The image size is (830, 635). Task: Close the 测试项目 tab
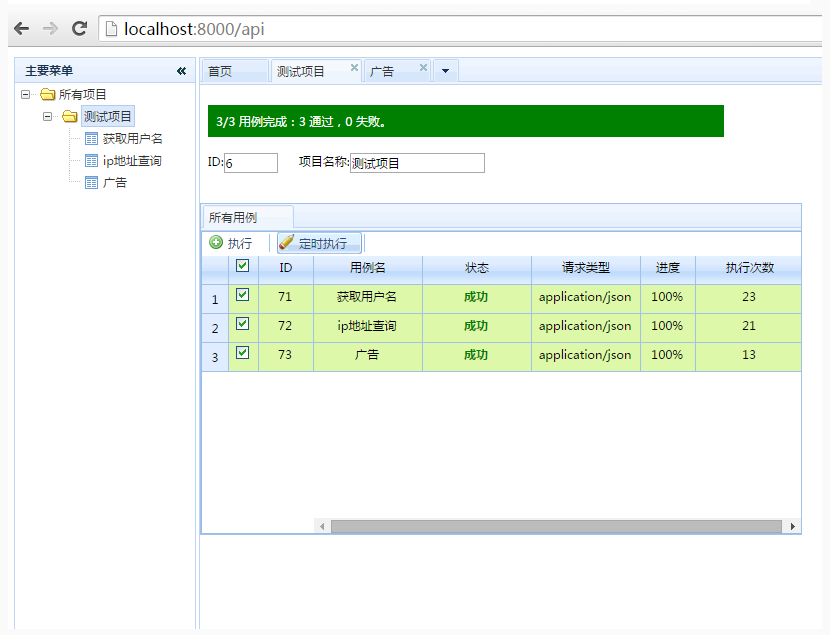(x=354, y=67)
